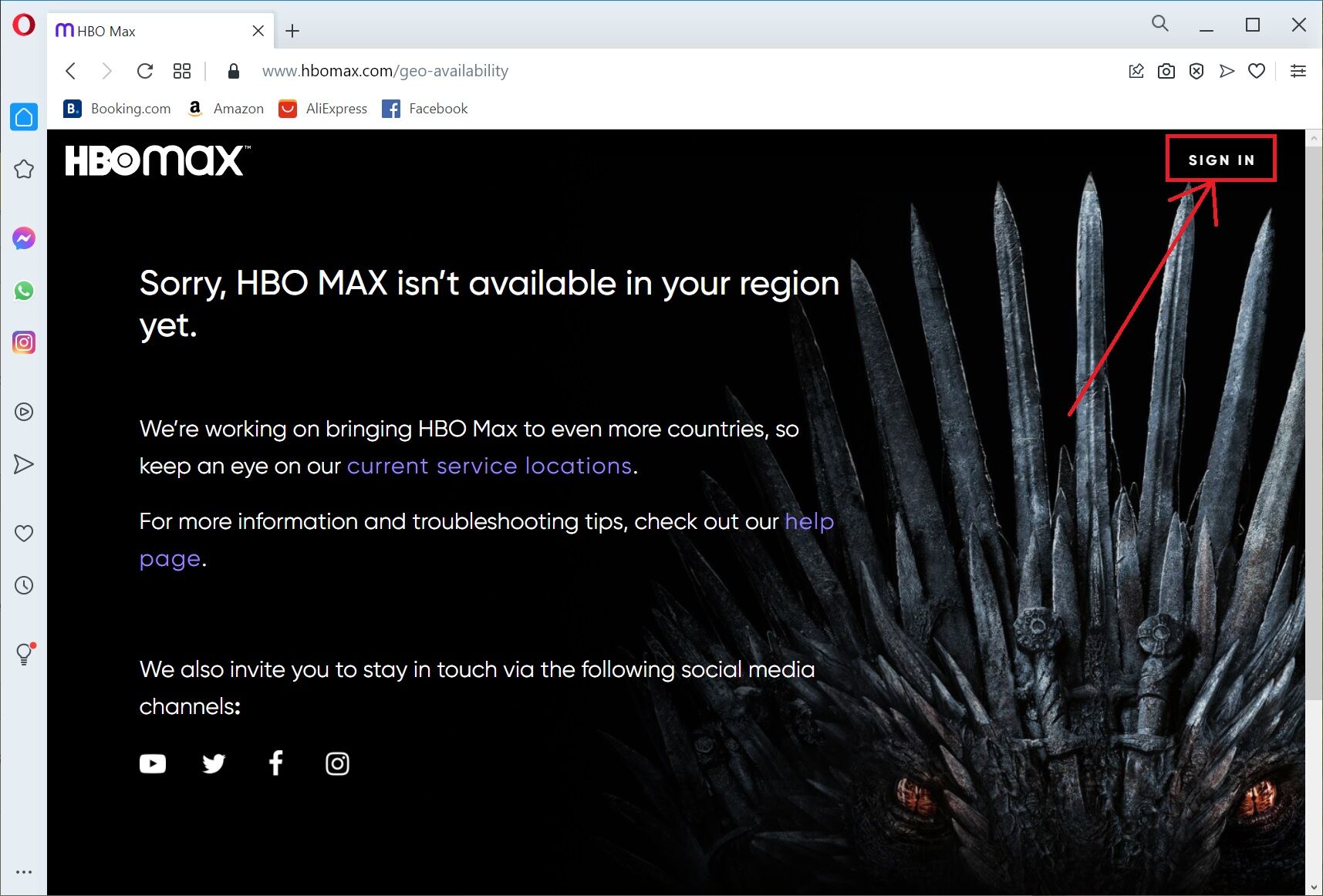
Task: Click scrollbar up arrow
Action: pos(1314,138)
